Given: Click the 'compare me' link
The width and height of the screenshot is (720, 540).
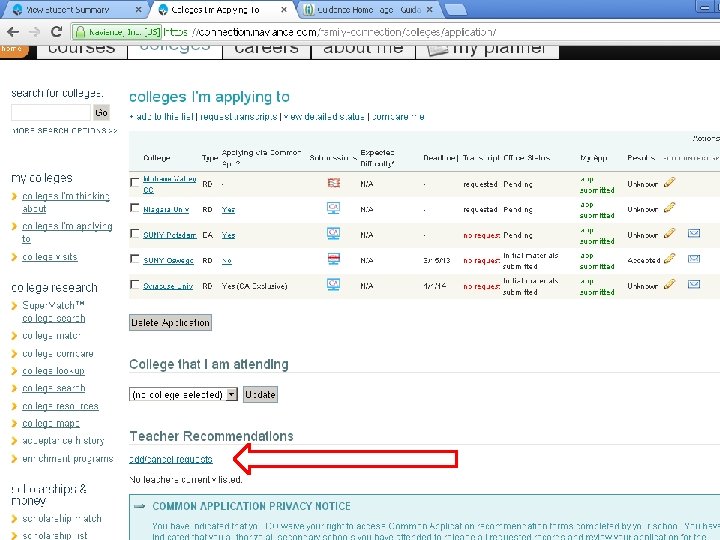Looking at the screenshot, I should 398,117.
